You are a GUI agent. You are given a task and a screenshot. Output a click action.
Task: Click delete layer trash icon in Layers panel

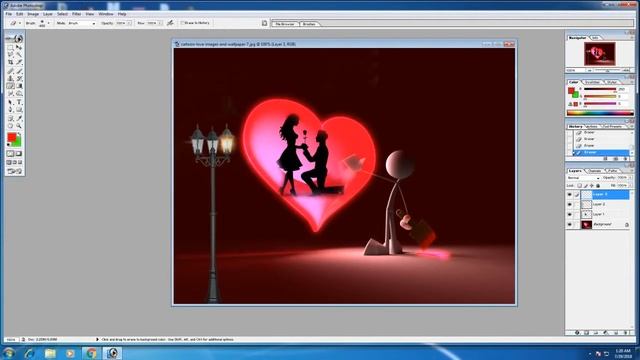coord(626,333)
